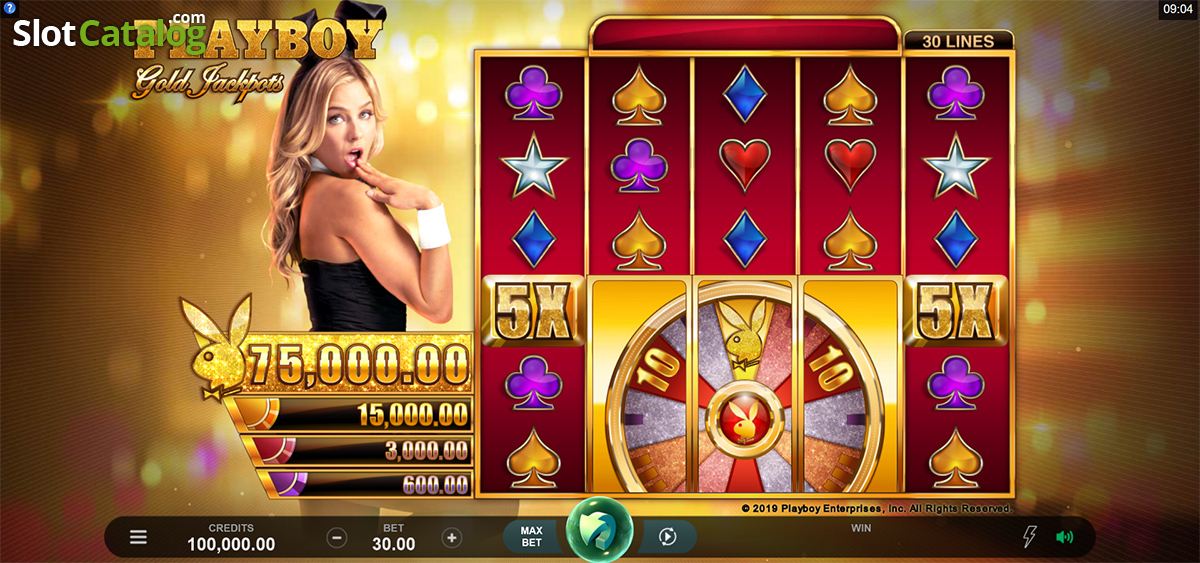
Task: Click the blue help question mark icon
Action: [x=8, y=8]
